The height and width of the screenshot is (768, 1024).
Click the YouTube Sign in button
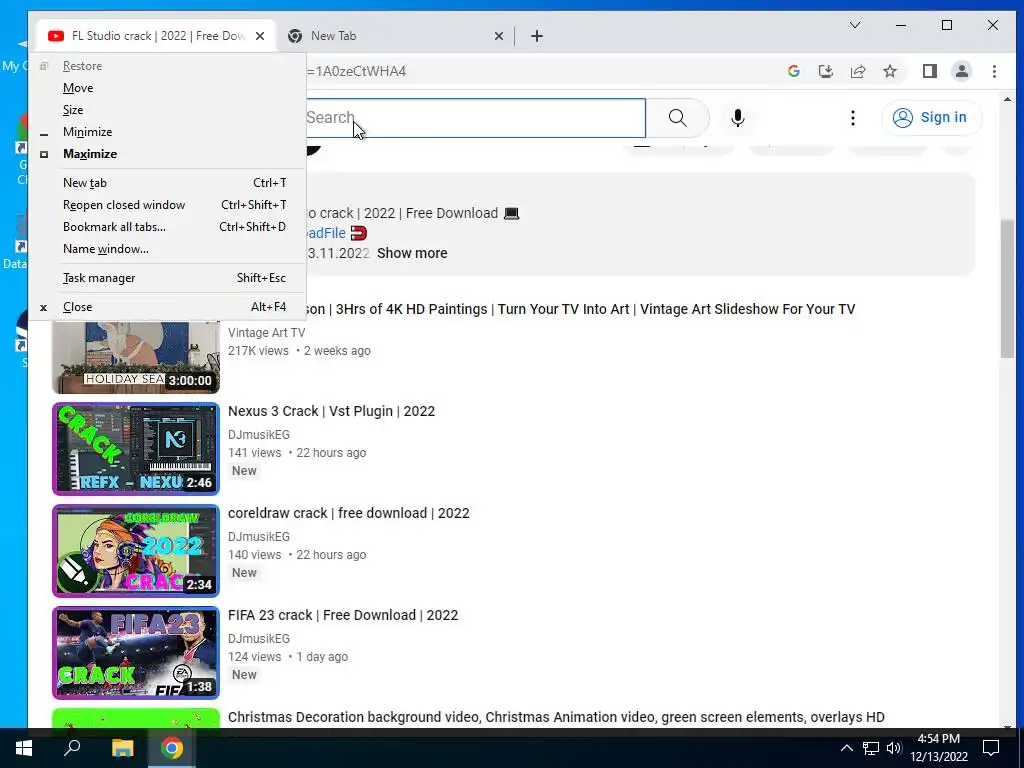pyautogui.click(x=930, y=118)
